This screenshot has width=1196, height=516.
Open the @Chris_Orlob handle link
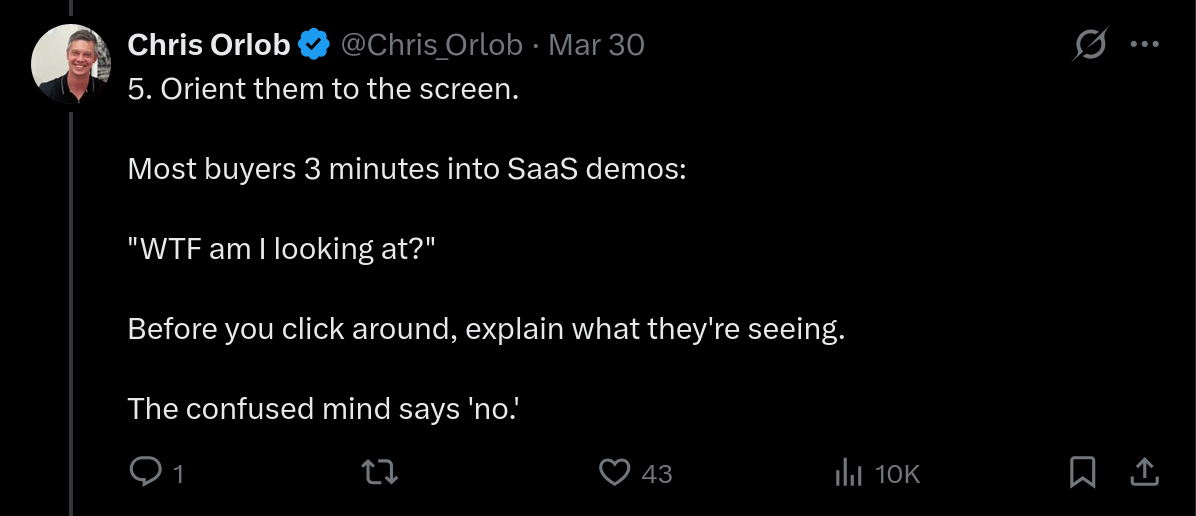(x=432, y=45)
